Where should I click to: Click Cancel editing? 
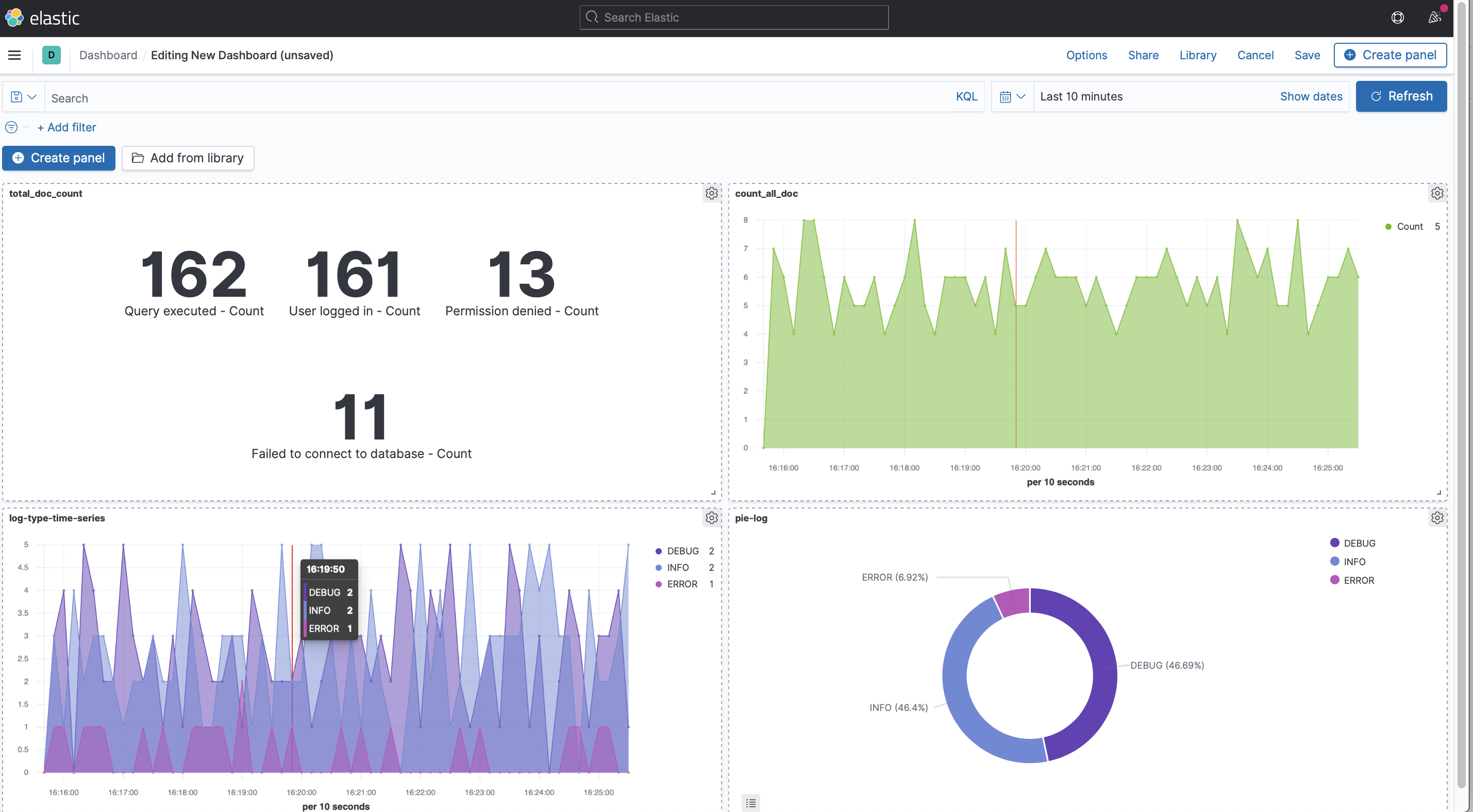coord(1254,55)
